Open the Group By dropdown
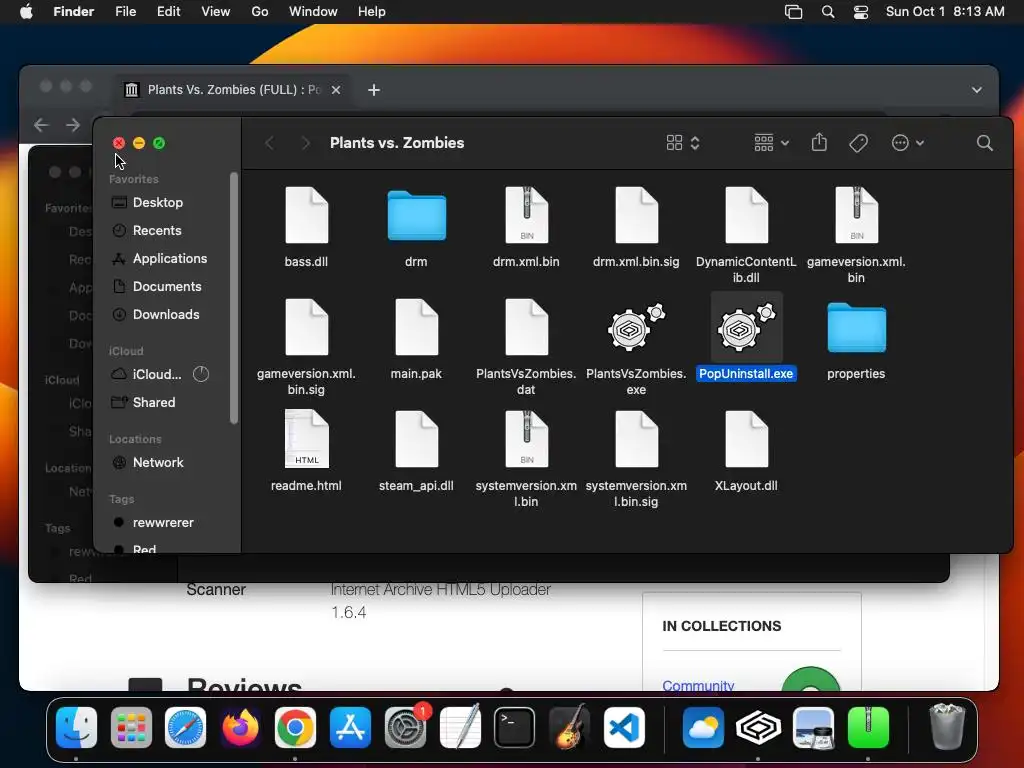1024x768 pixels. (771, 143)
